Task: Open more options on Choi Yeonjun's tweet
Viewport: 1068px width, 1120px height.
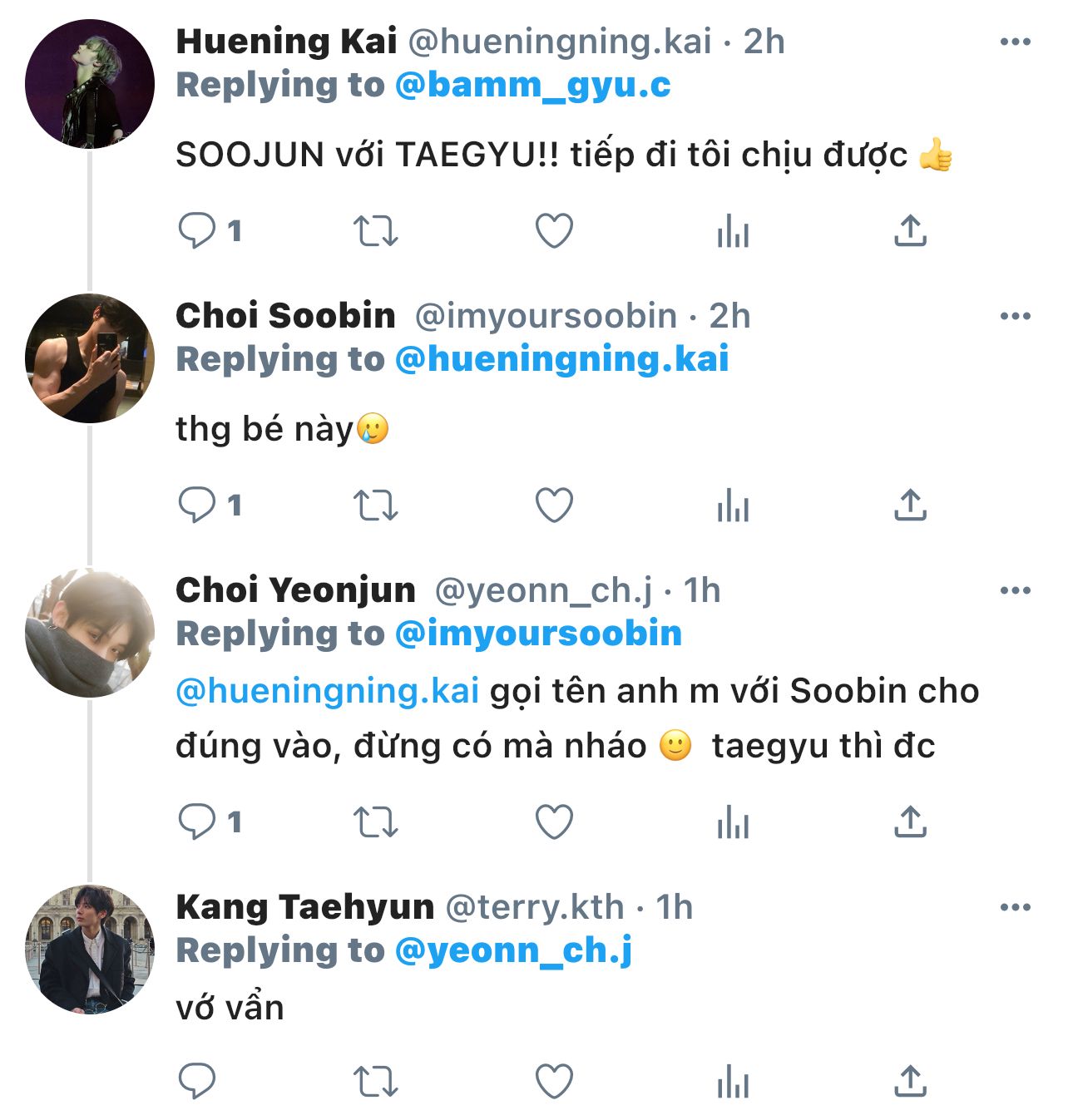Action: pos(1015,591)
